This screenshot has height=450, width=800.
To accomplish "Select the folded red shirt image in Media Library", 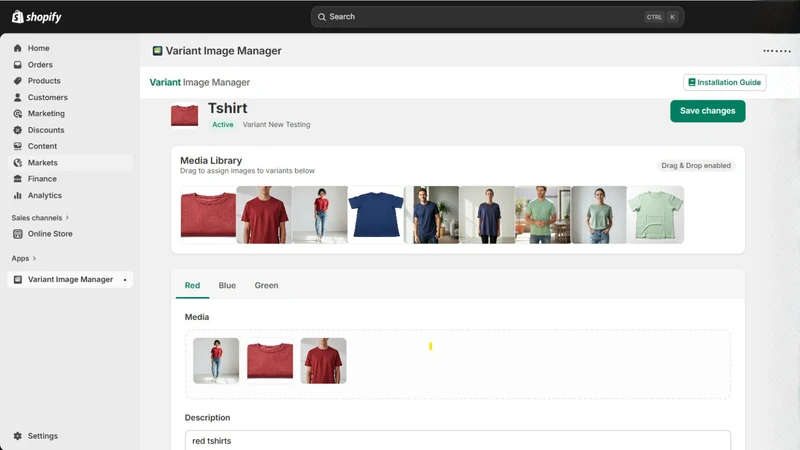I will tap(208, 215).
